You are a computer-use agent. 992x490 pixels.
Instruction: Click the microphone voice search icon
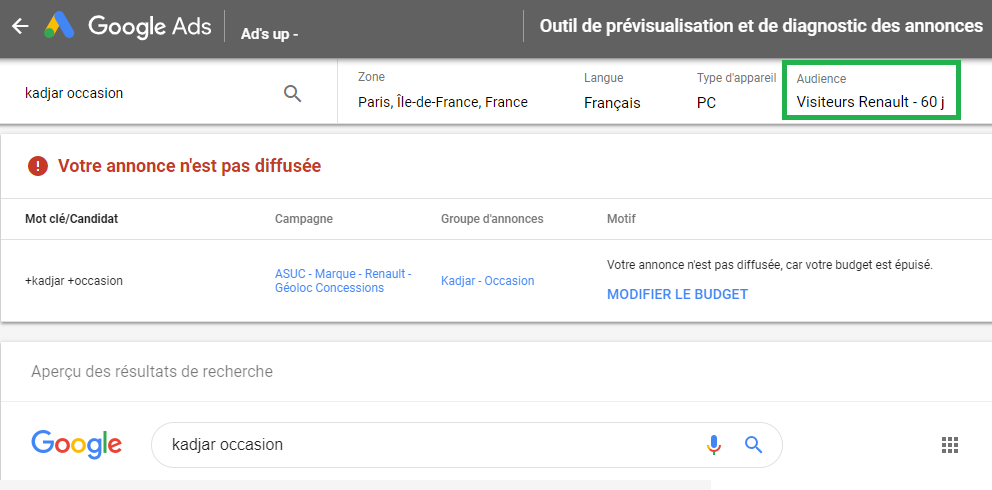713,444
